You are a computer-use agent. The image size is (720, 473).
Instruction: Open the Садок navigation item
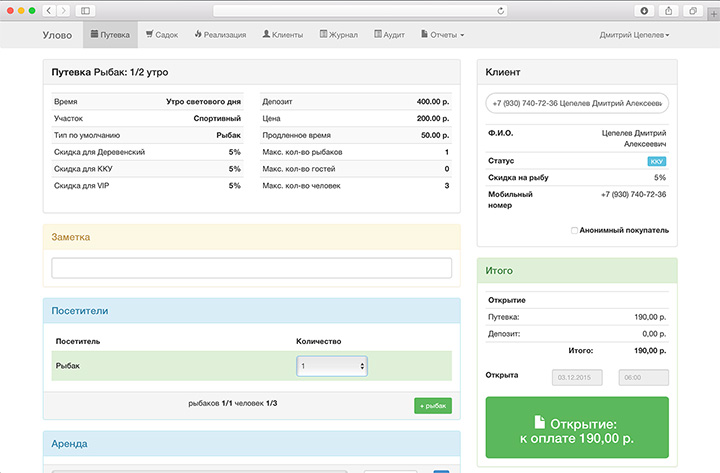pyautogui.click(x=161, y=35)
